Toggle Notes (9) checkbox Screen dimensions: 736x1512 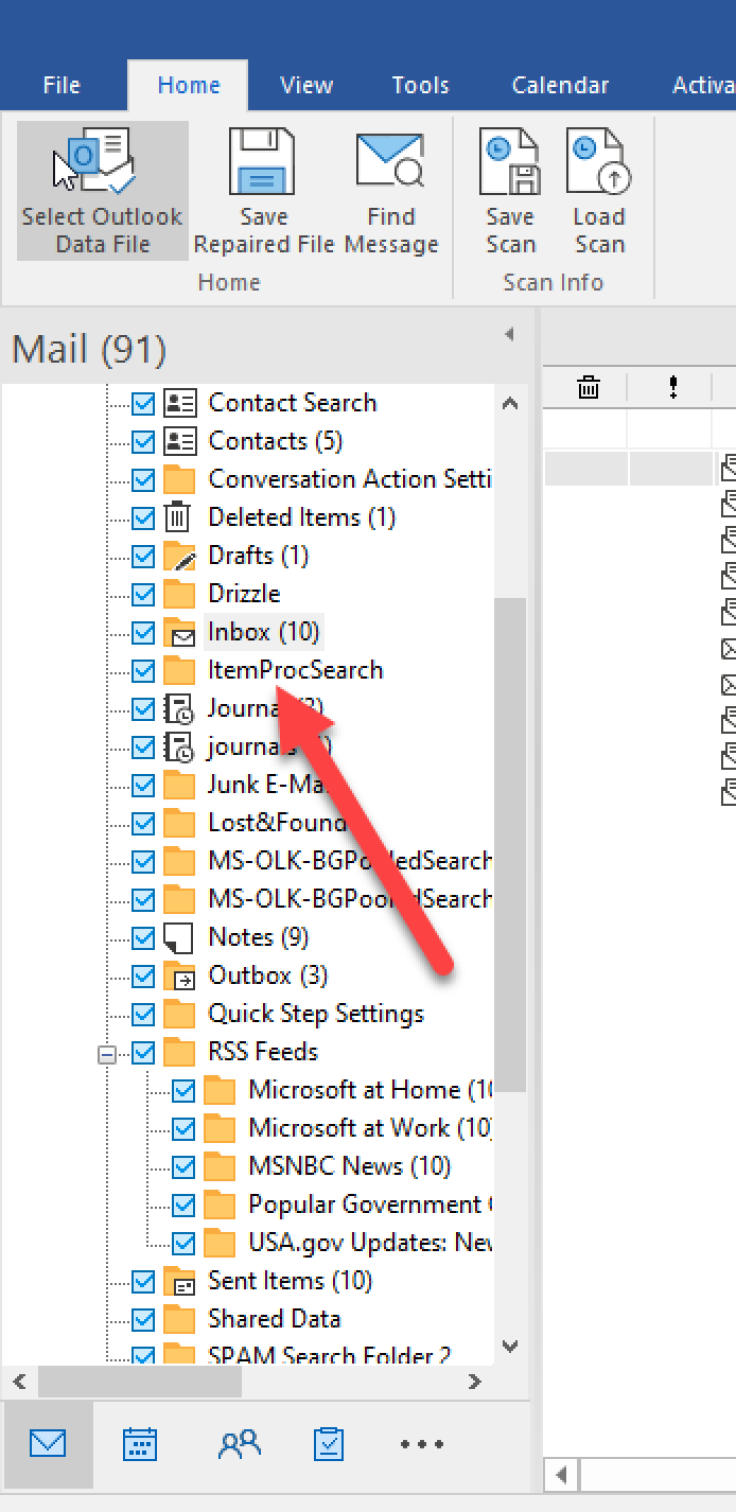click(144, 937)
